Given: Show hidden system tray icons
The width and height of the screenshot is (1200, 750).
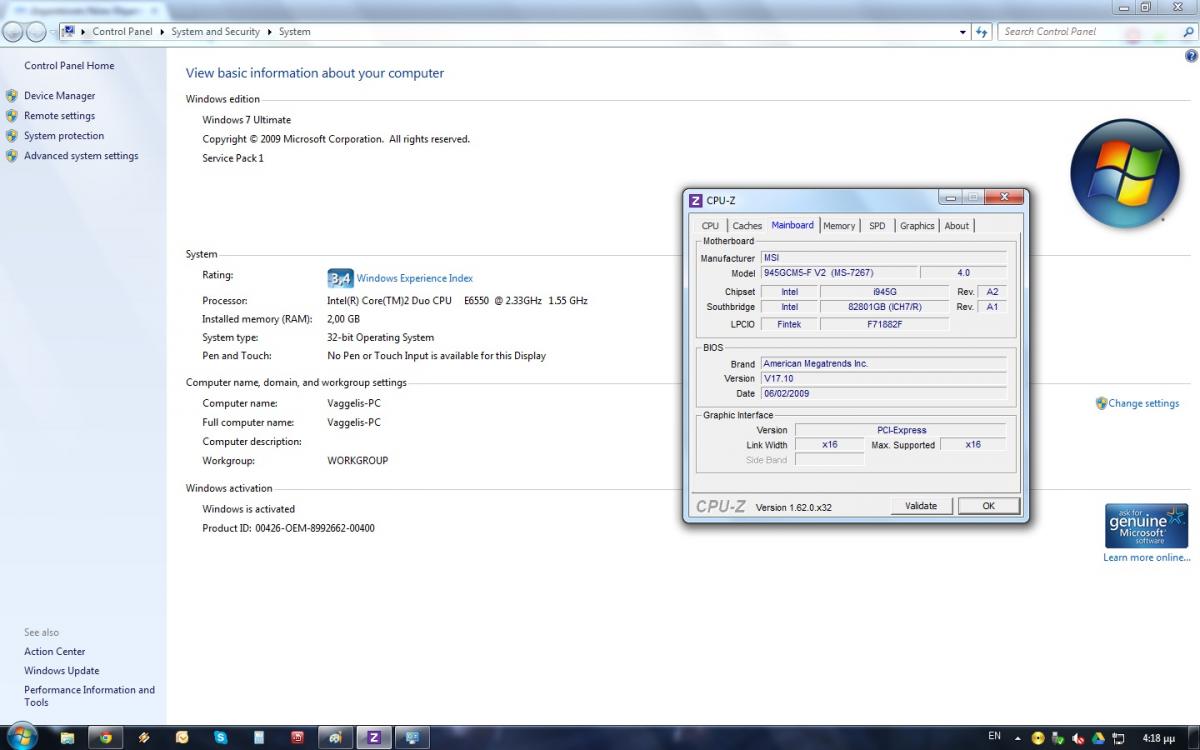Looking at the screenshot, I should pyautogui.click(x=1018, y=738).
